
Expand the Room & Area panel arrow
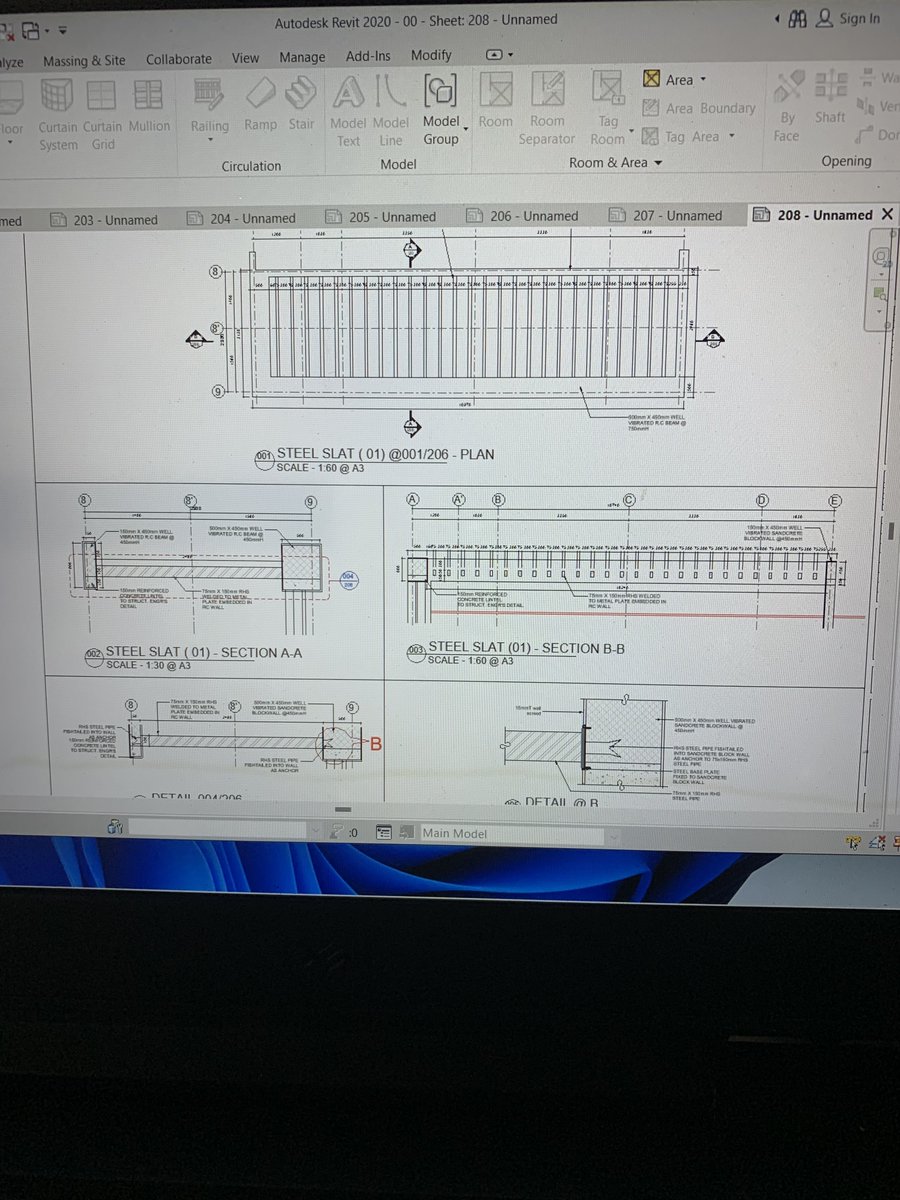657,163
